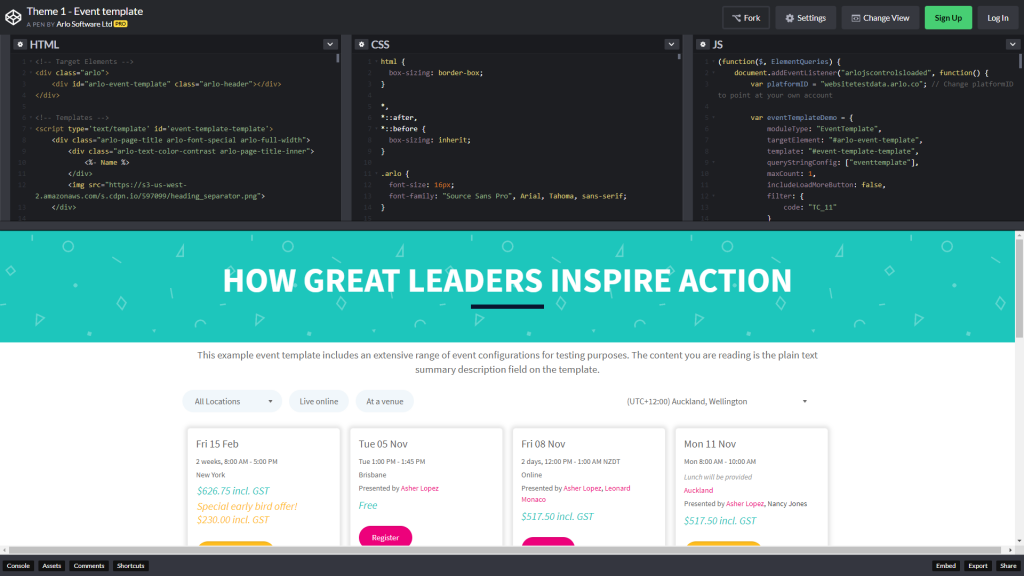Open CSS editor settings gear
1024x576 pixels.
[361, 45]
